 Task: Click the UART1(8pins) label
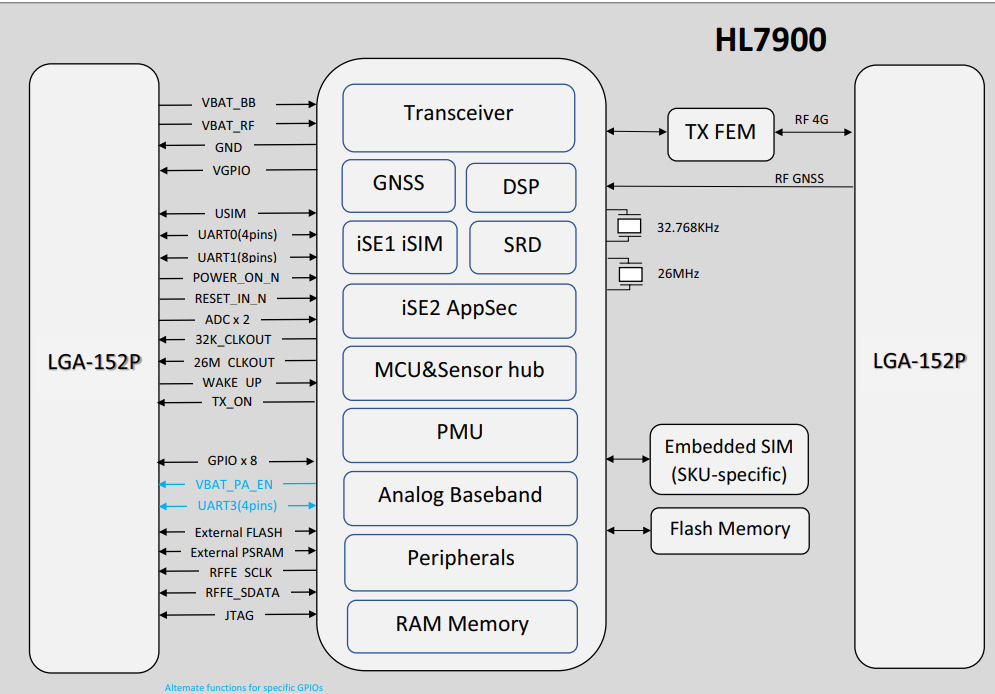click(x=237, y=258)
